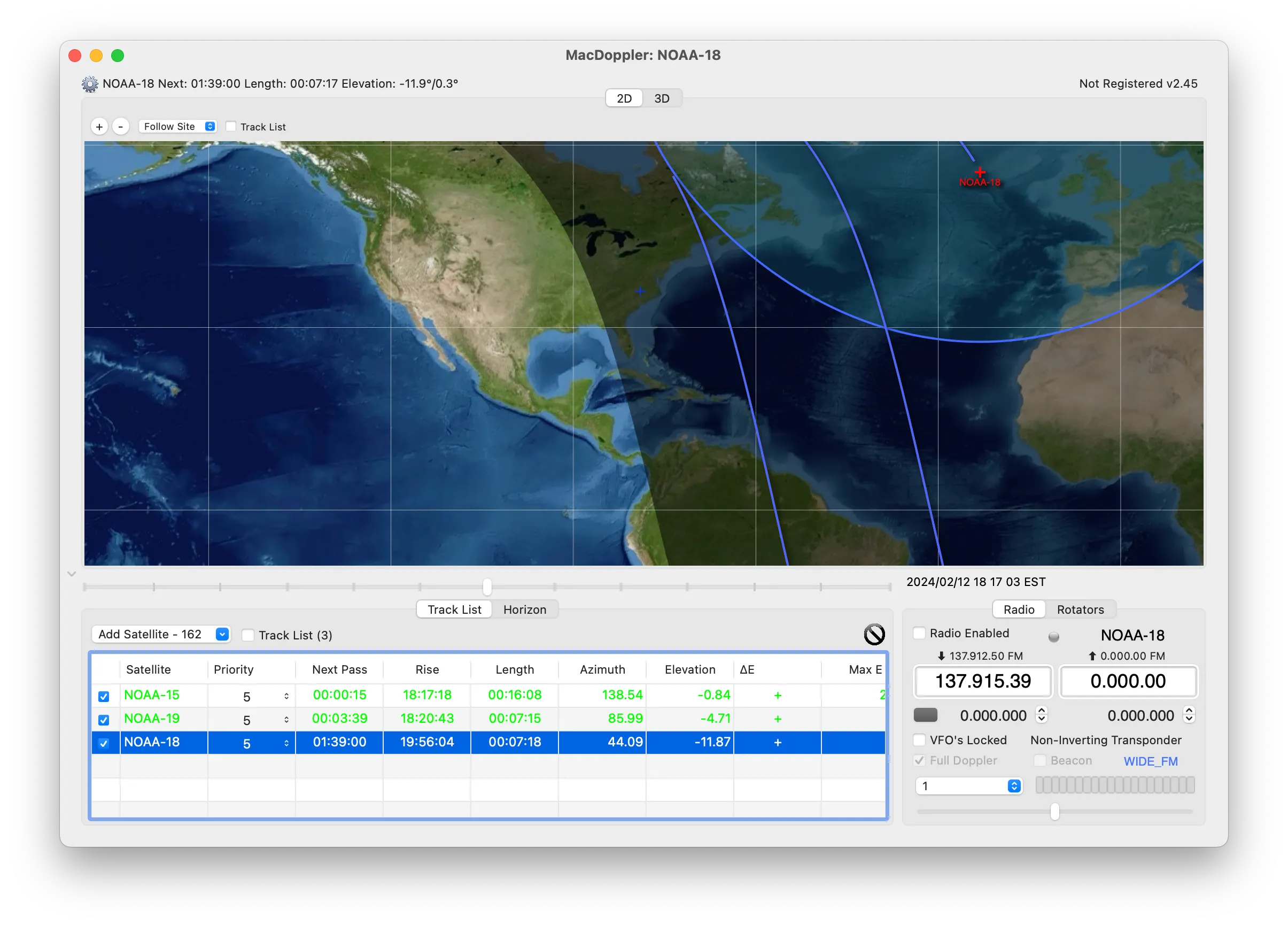The width and height of the screenshot is (1288, 926).
Task: Zoom in map with plus button
Action: coord(99,127)
